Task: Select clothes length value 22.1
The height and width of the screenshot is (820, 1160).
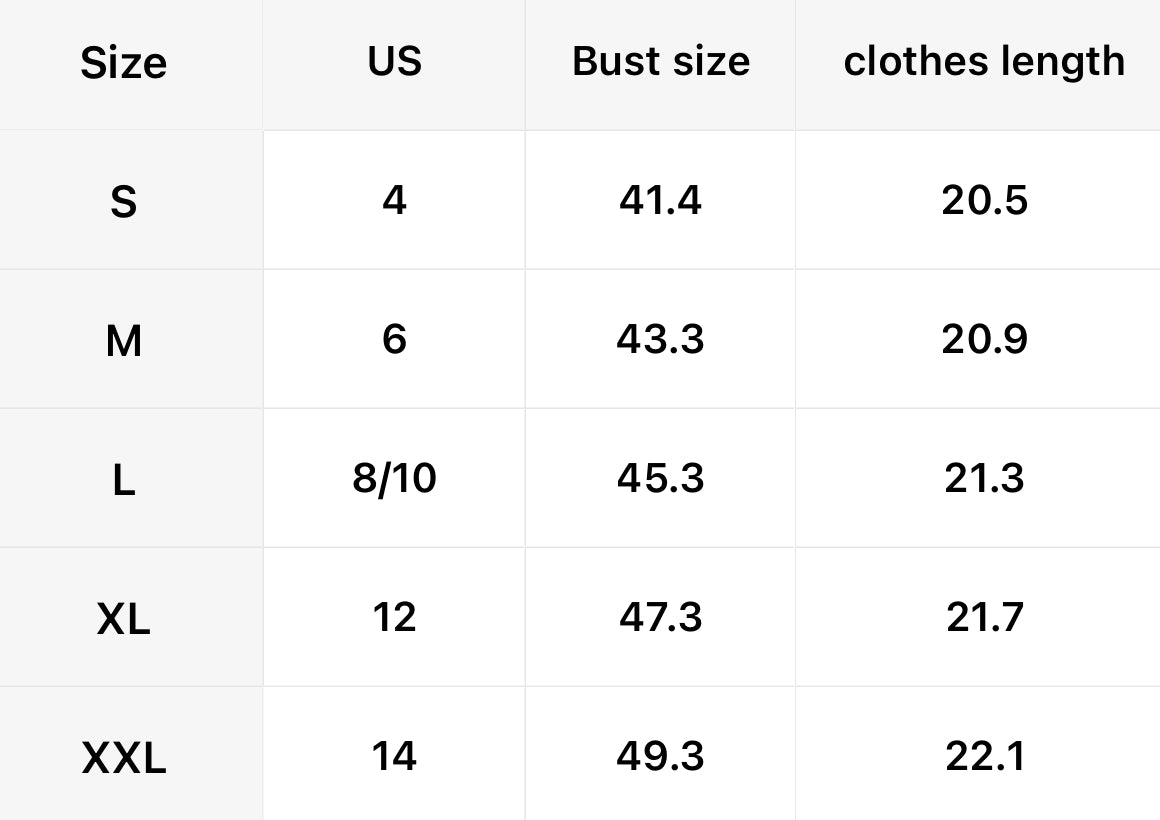Action: (x=984, y=756)
